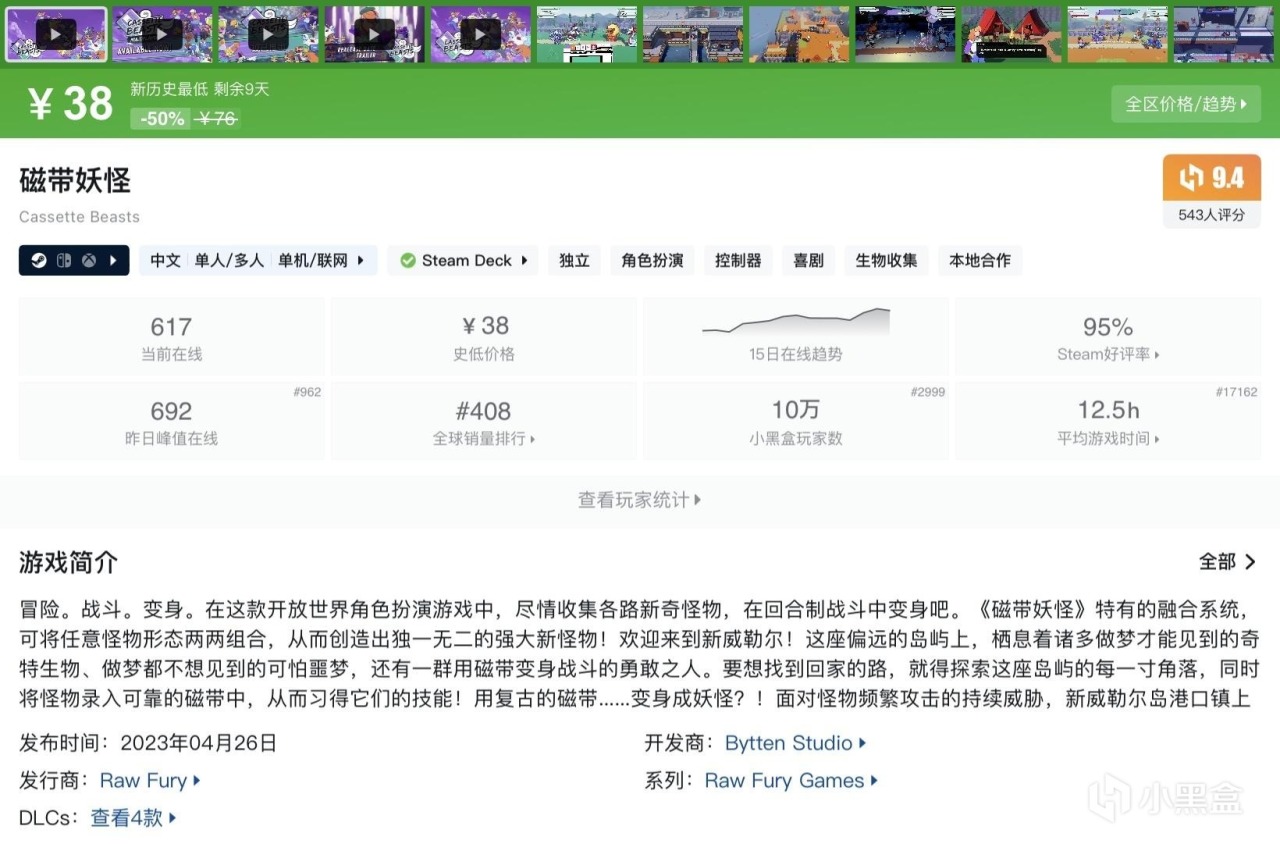Screen dimensions: 1280x844
Task: Click the 新历史最低 label
Action: (x=167, y=89)
